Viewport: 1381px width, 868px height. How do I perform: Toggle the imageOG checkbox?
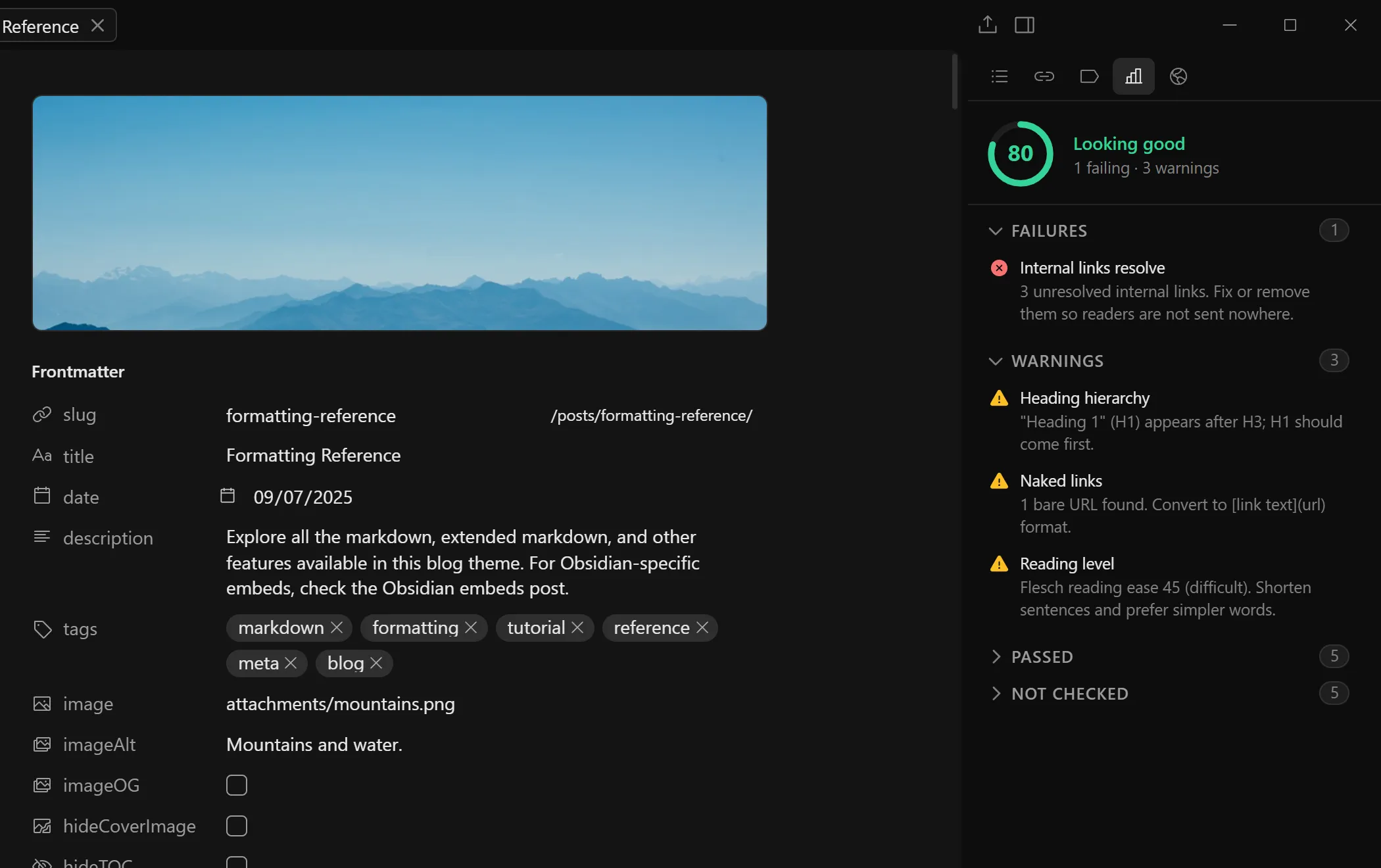click(x=237, y=785)
